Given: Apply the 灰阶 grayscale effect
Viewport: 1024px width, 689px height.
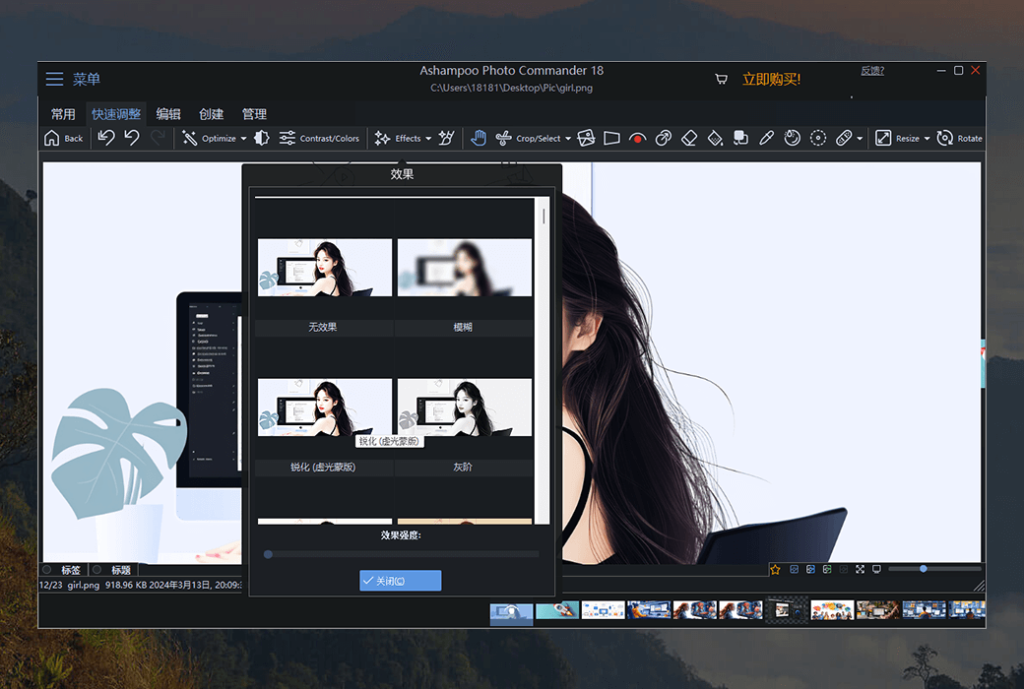Looking at the screenshot, I should point(464,407).
